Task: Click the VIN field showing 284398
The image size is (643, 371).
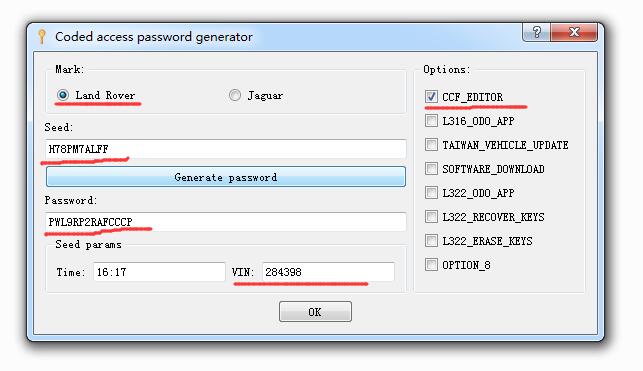Action: tap(328, 272)
